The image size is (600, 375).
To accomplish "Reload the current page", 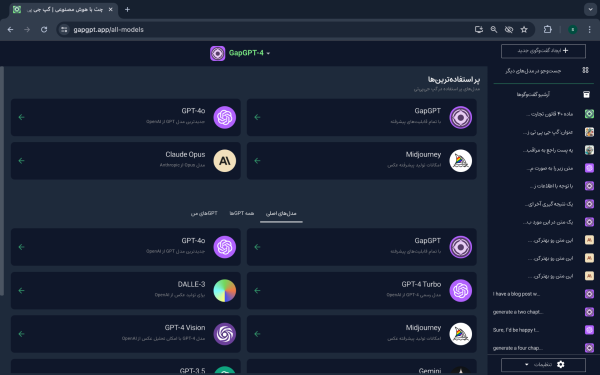I will 44,29.
